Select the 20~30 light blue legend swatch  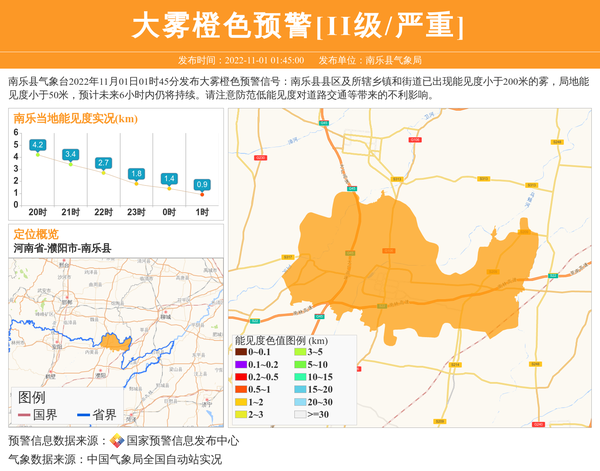tap(300, 401)
